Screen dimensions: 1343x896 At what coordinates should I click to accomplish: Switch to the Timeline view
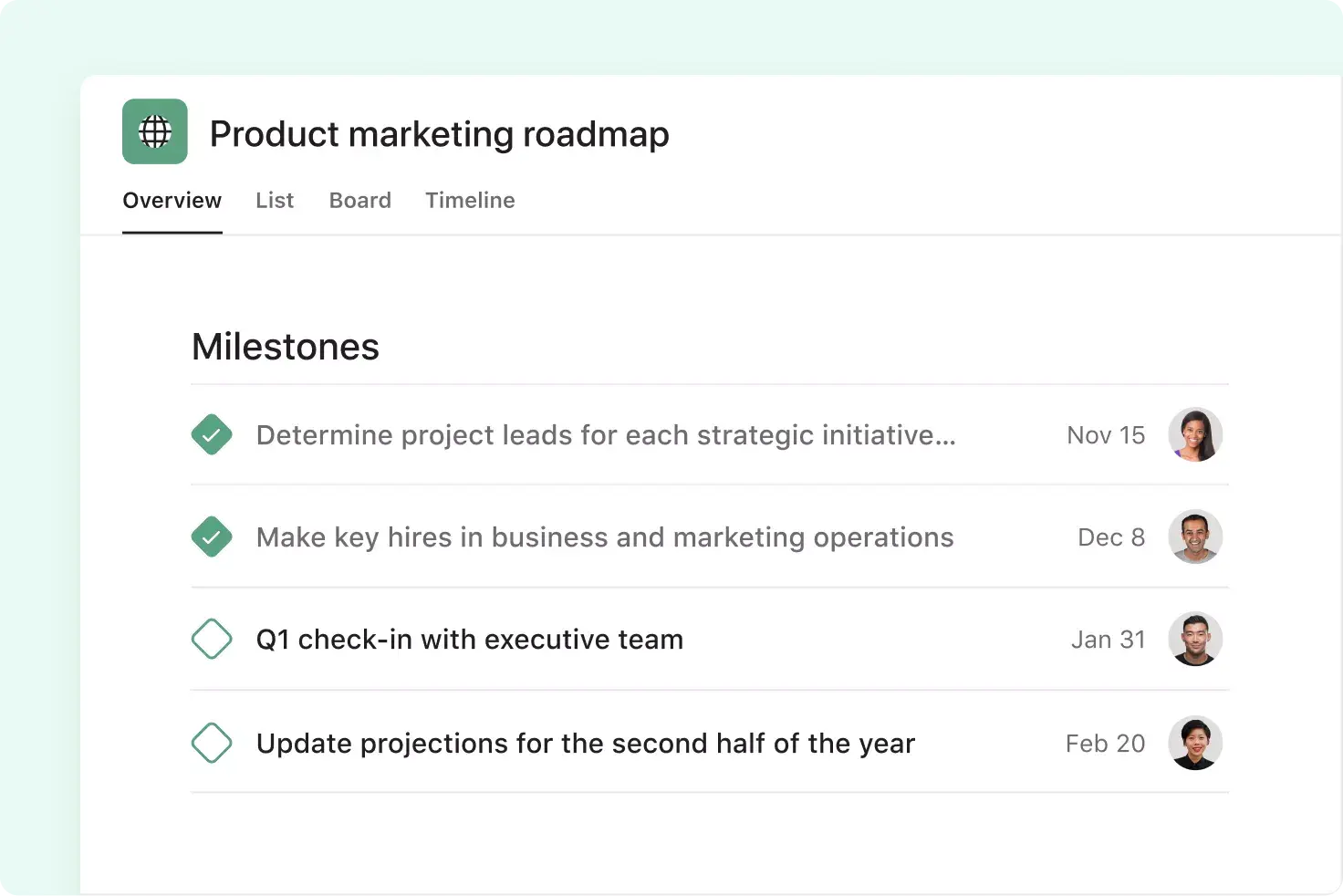(470, 200)
